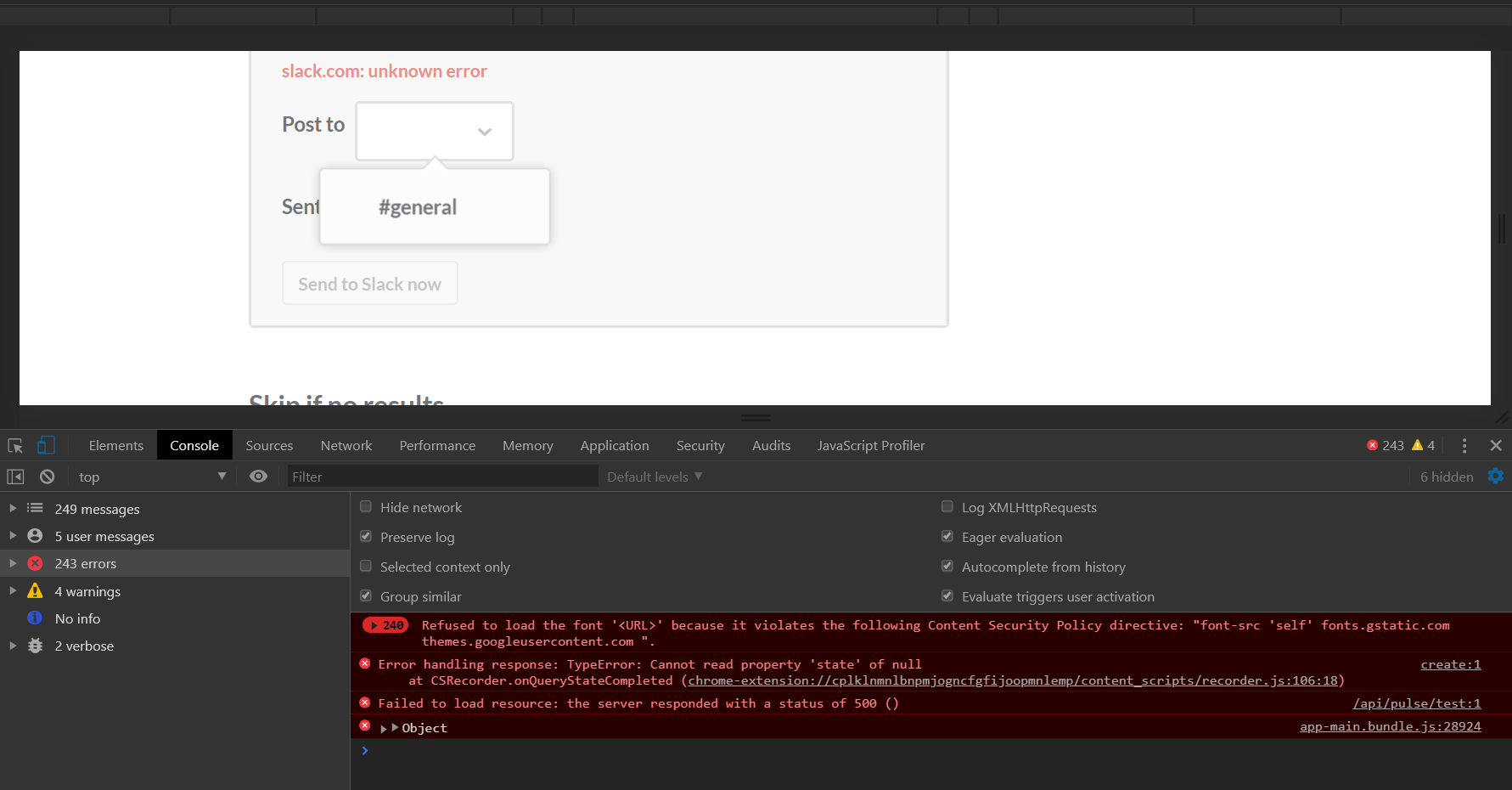
Task: Open the Audits tab
Action: 771,445
